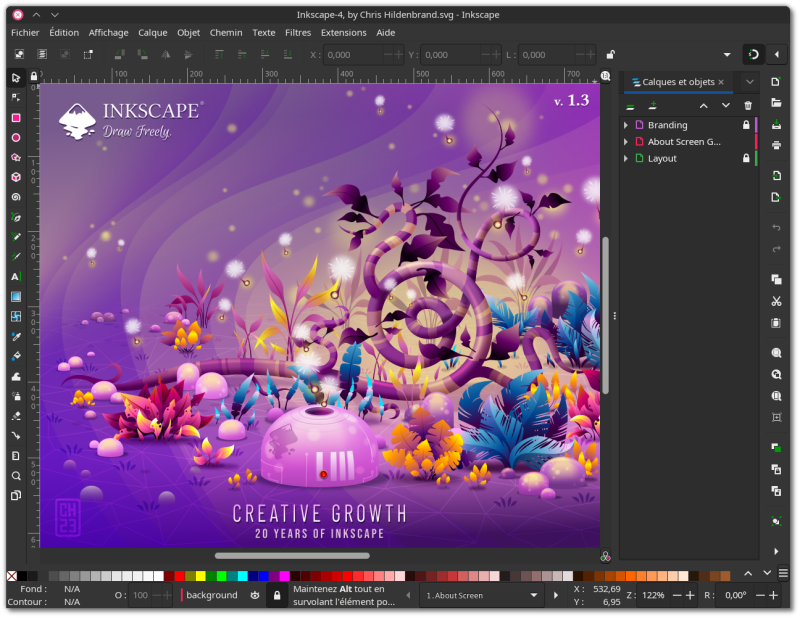Select the Color dropper tool
This screenshot has width=800, height=618.
(x=16, y=336)
